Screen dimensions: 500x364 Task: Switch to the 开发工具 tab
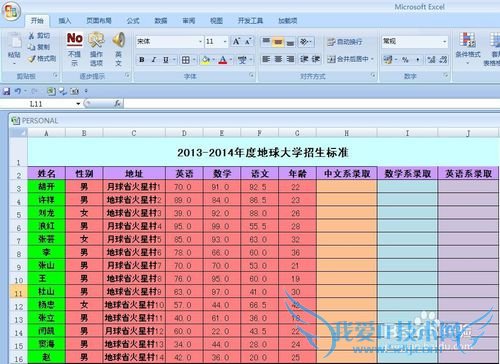[x=250, y=21]
